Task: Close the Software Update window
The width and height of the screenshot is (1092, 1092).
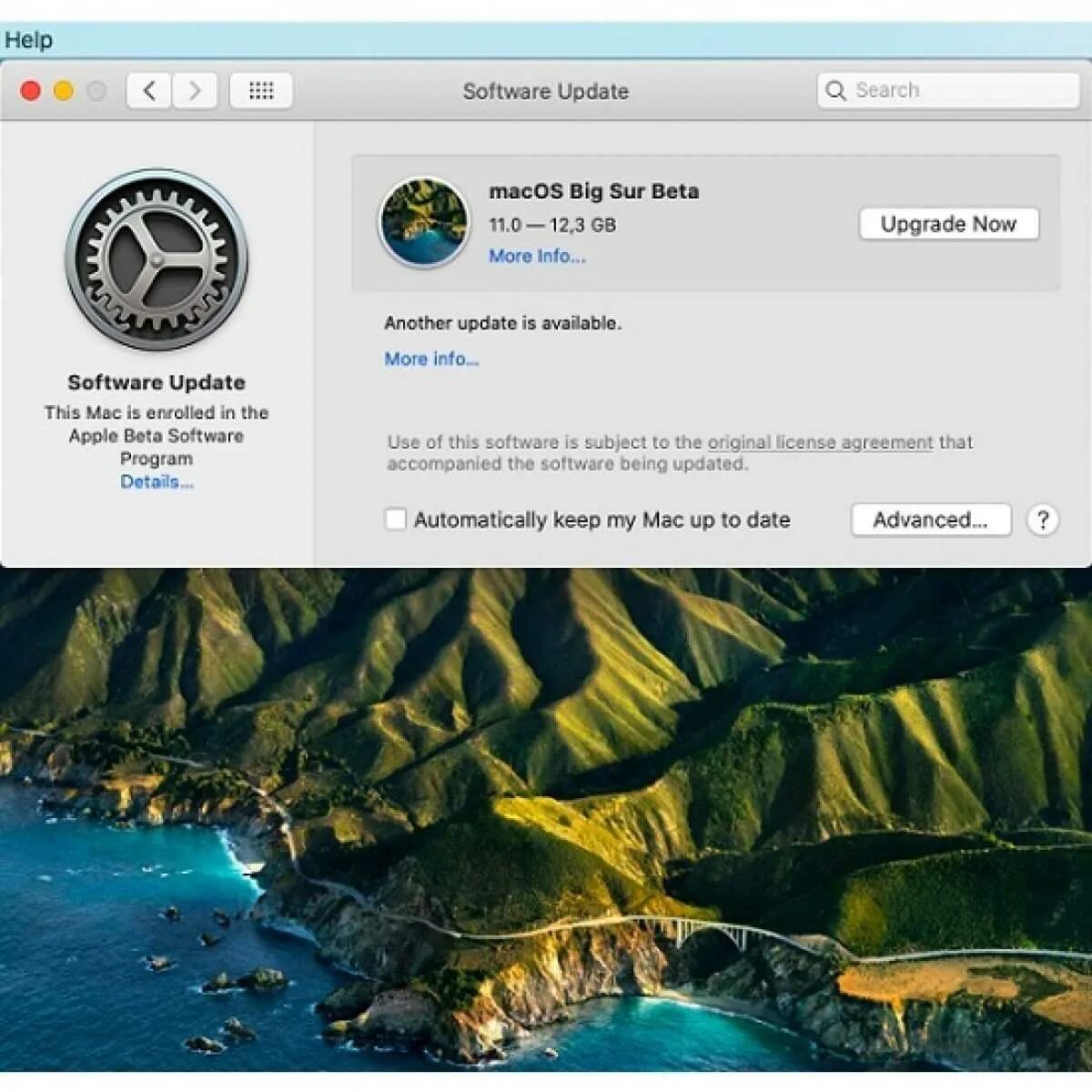Action: tap(31, 91)
